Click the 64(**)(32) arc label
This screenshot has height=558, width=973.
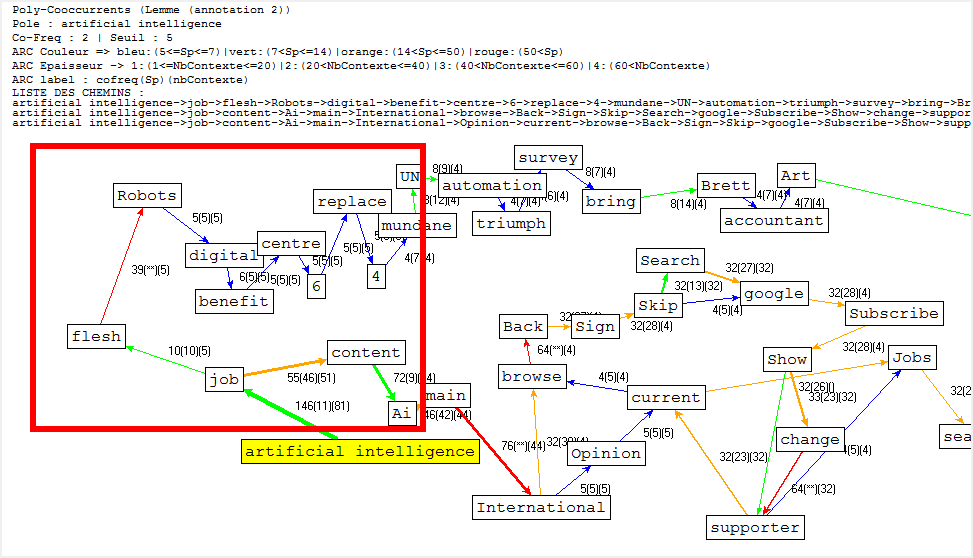click(x=814, y=489)
